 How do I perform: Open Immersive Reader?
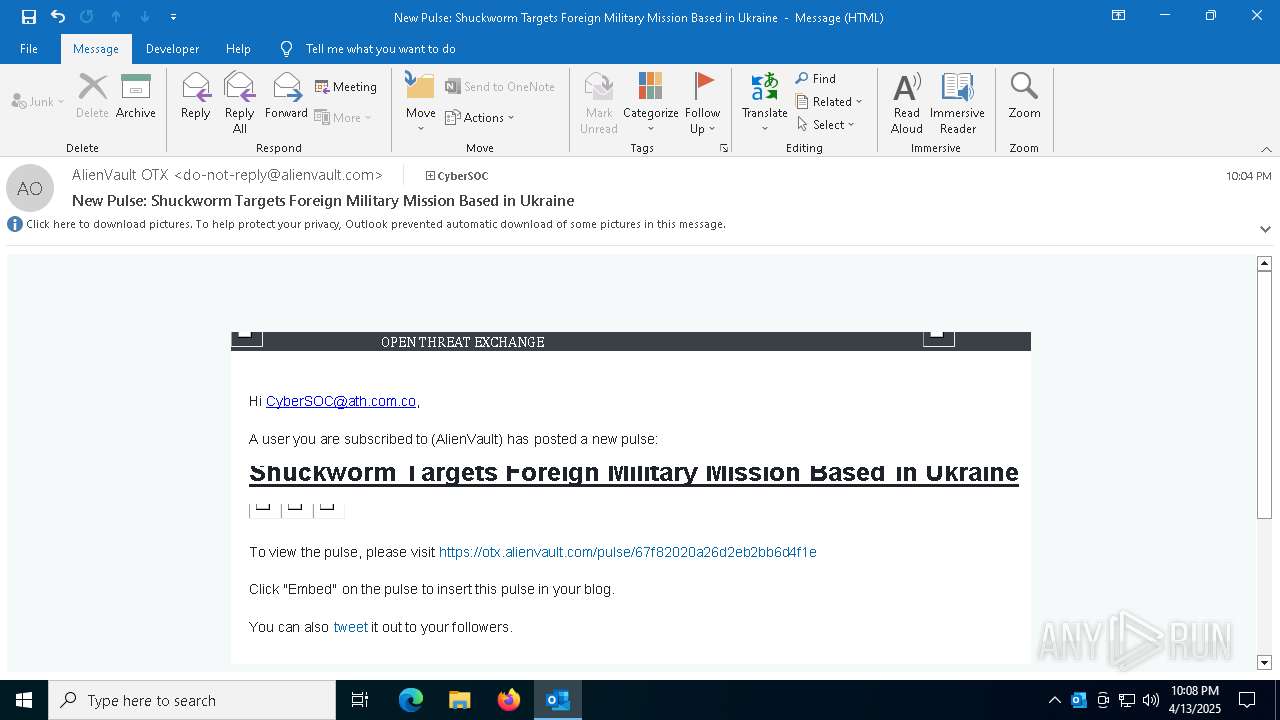(x=958, y=103)
